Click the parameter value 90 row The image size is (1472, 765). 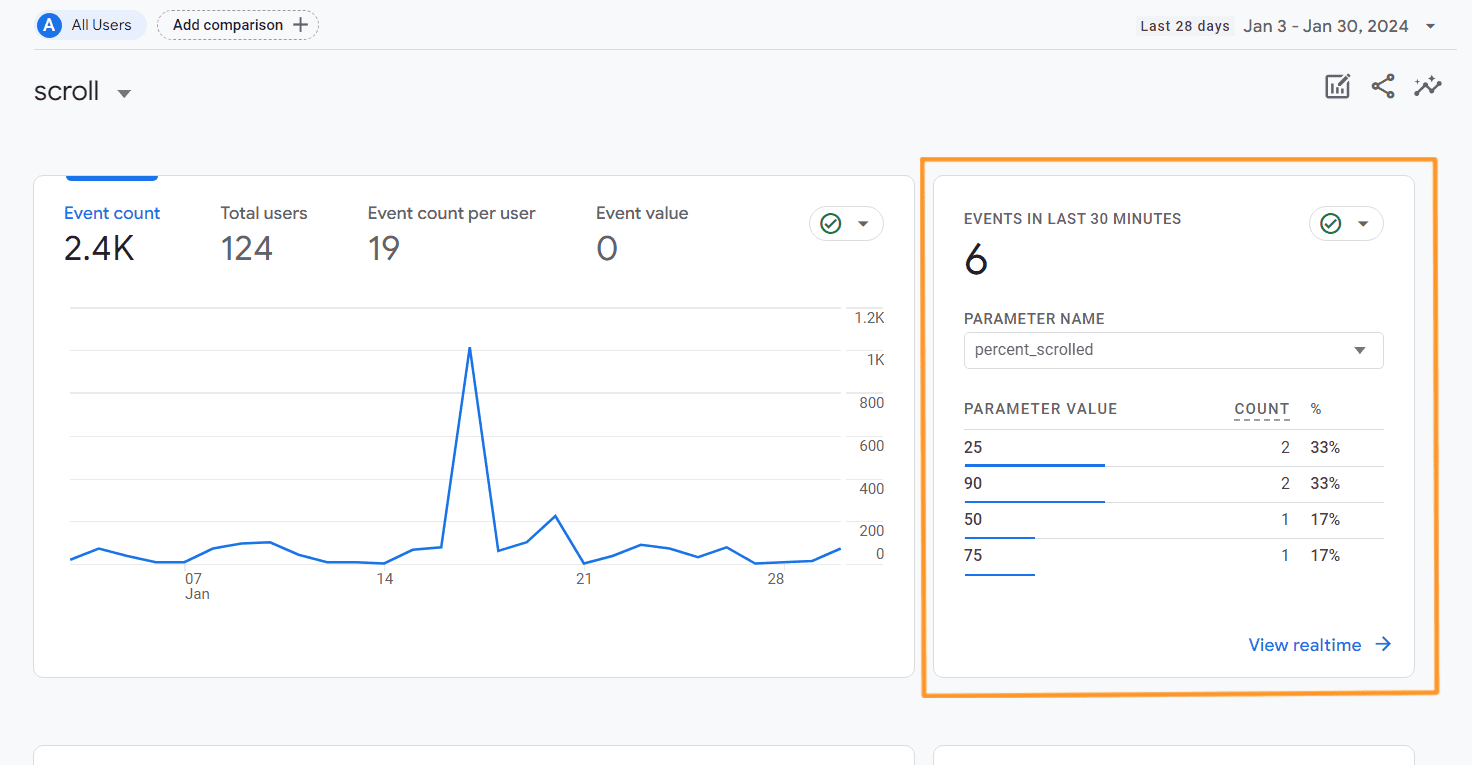pyautogui.click(x=1173, y=484)
